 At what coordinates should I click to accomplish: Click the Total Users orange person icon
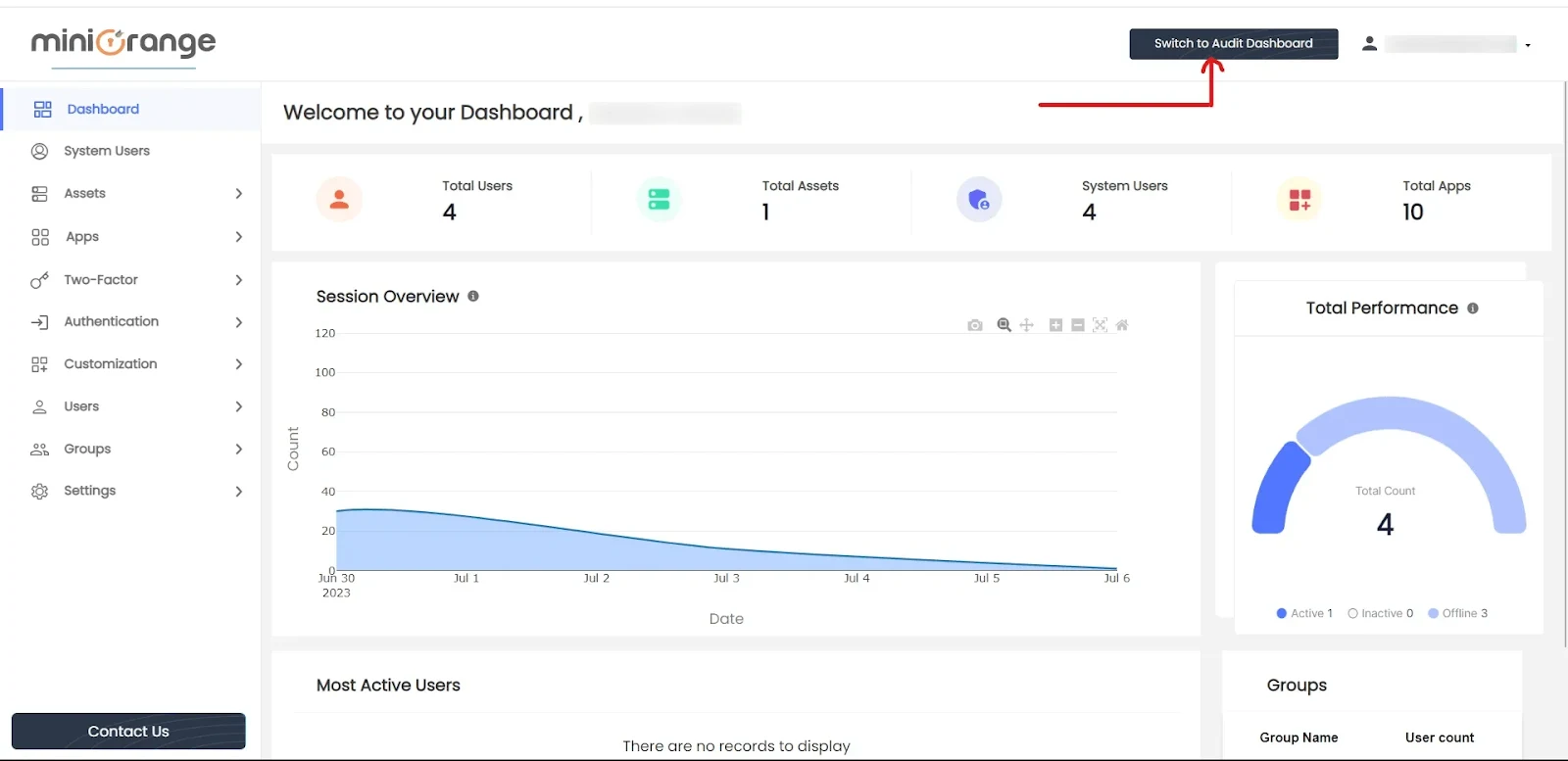point(339,200)
